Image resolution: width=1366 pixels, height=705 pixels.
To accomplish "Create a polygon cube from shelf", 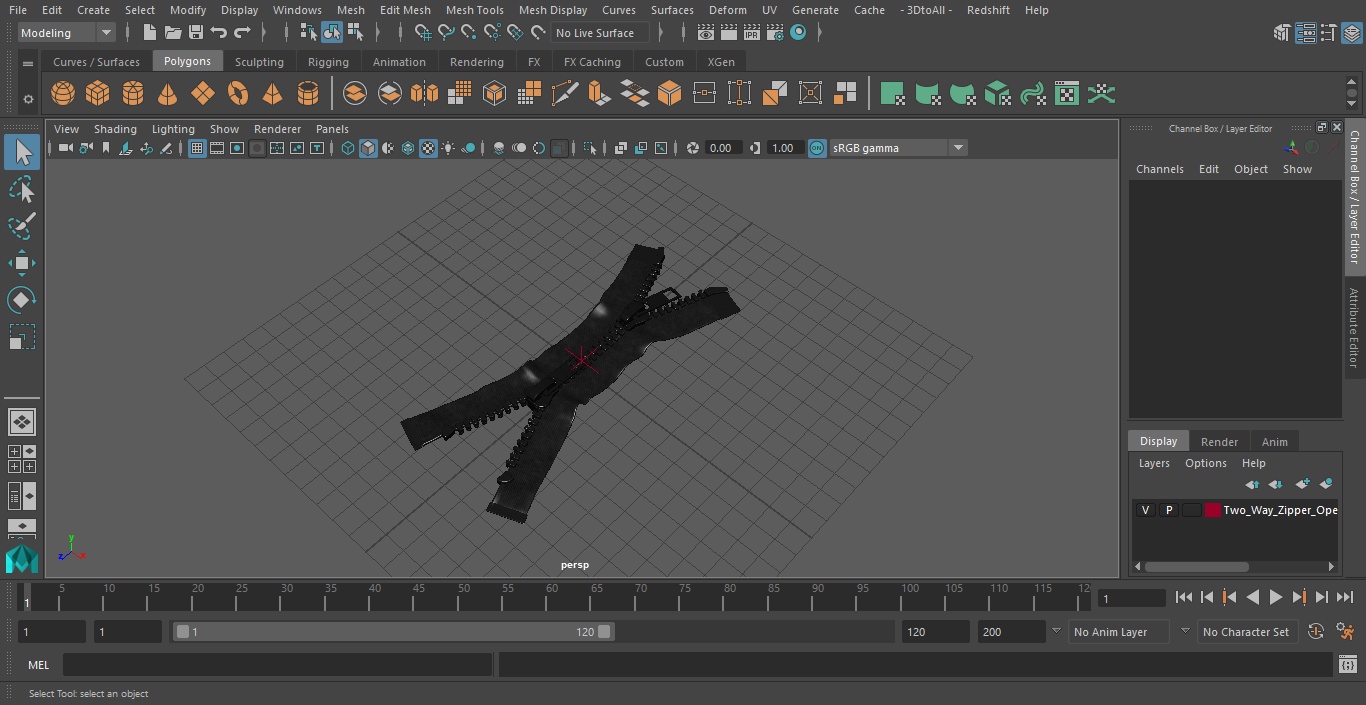I will click(98, 94).
